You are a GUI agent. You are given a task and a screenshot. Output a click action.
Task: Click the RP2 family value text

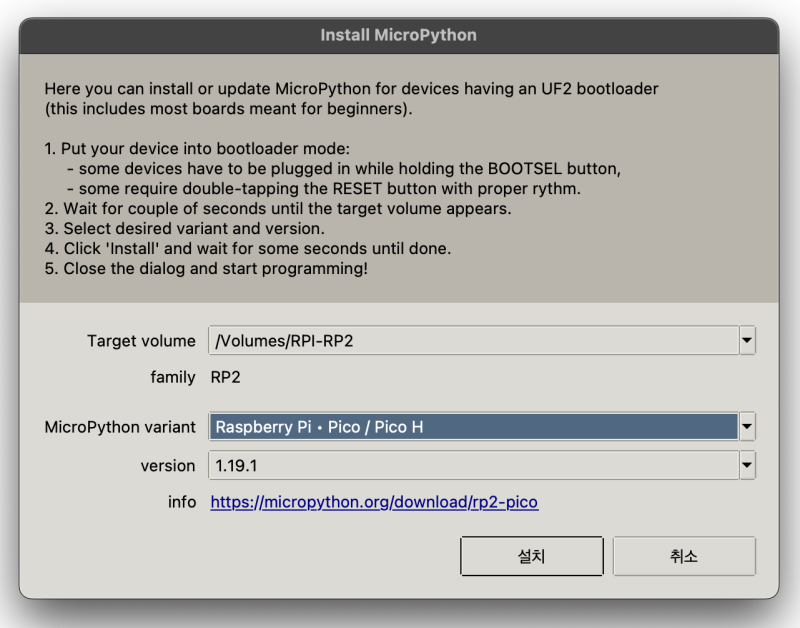[225, 377]
